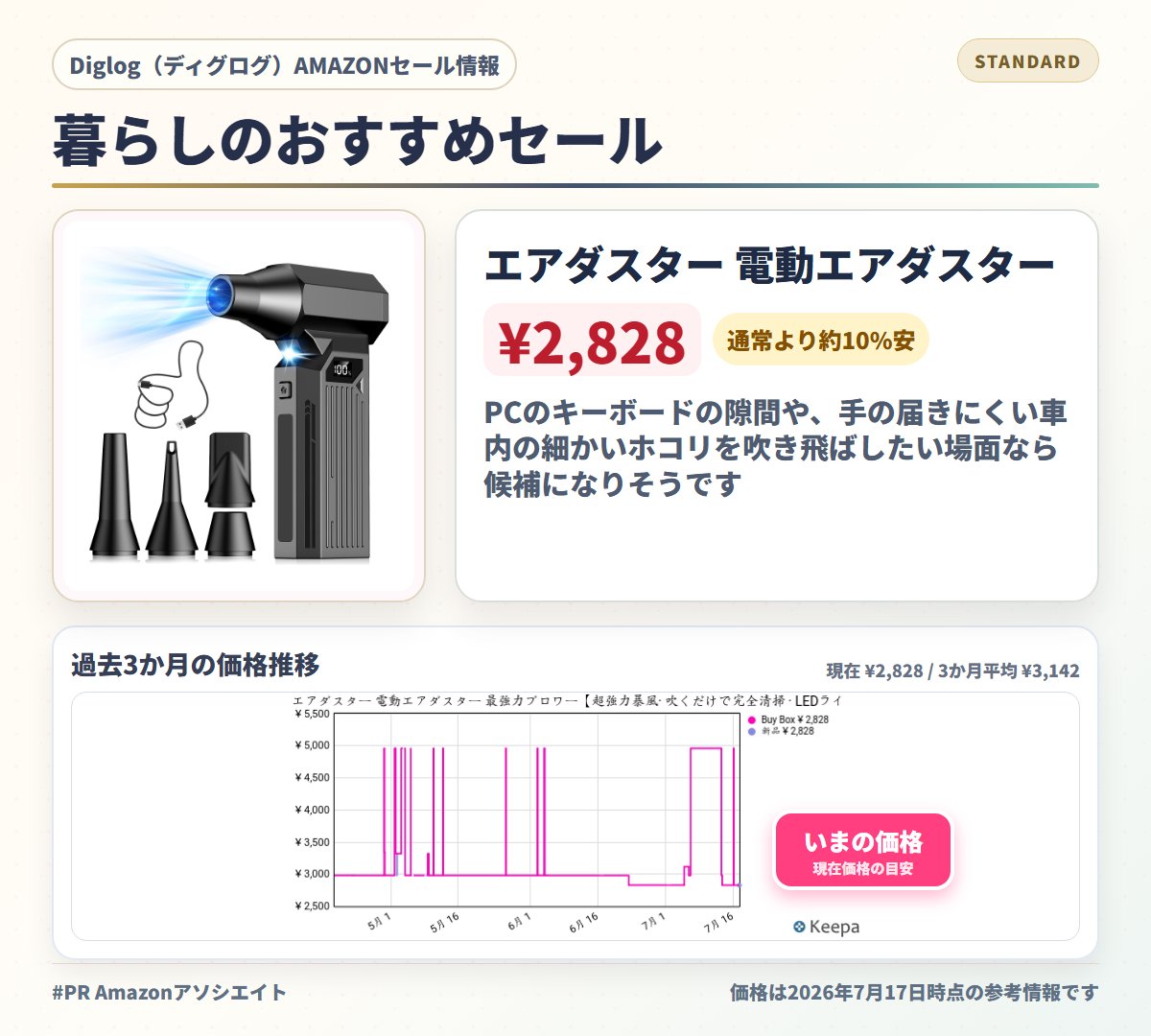This screenshot has height=1036, width=1151.
Task: Click the ¥5,000 axis label
Action: [312, 745]
